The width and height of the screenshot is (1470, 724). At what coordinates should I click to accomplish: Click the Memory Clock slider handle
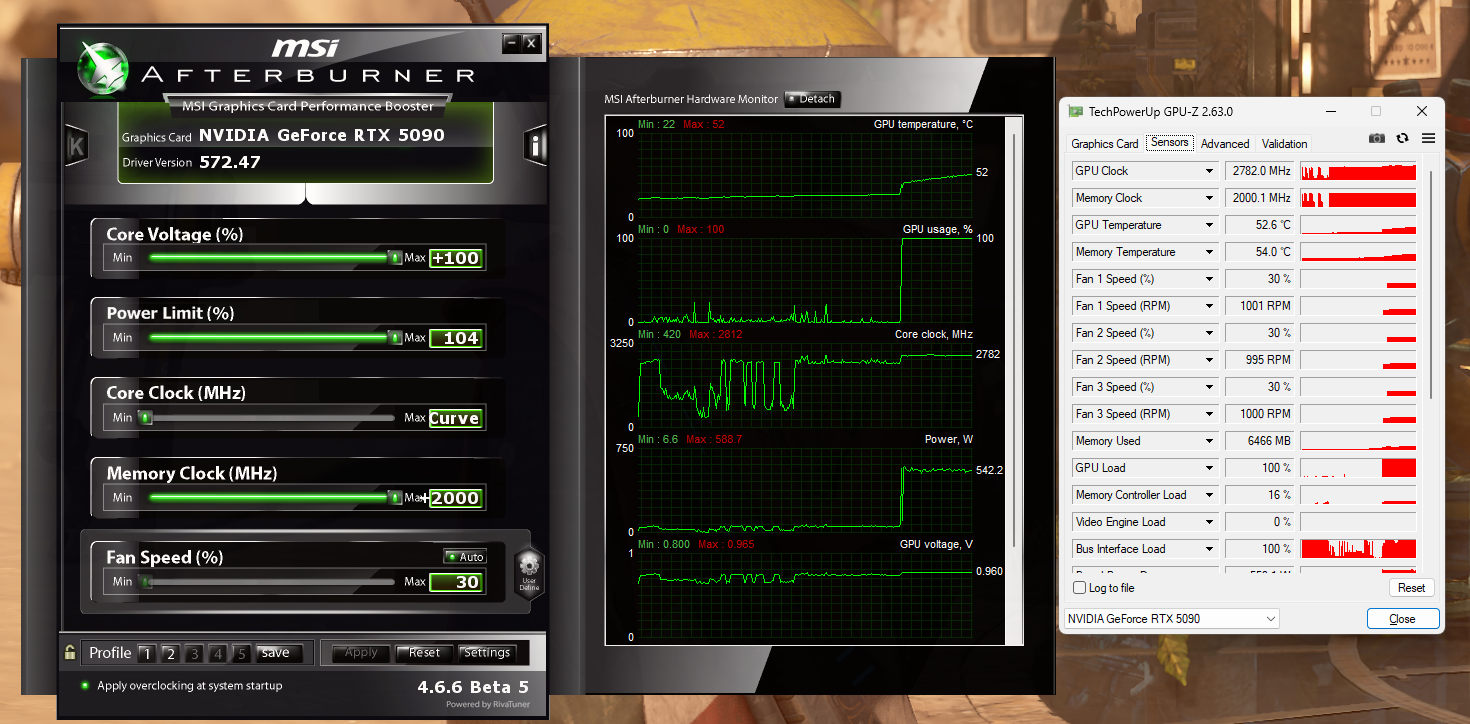(x=395, y=497)
